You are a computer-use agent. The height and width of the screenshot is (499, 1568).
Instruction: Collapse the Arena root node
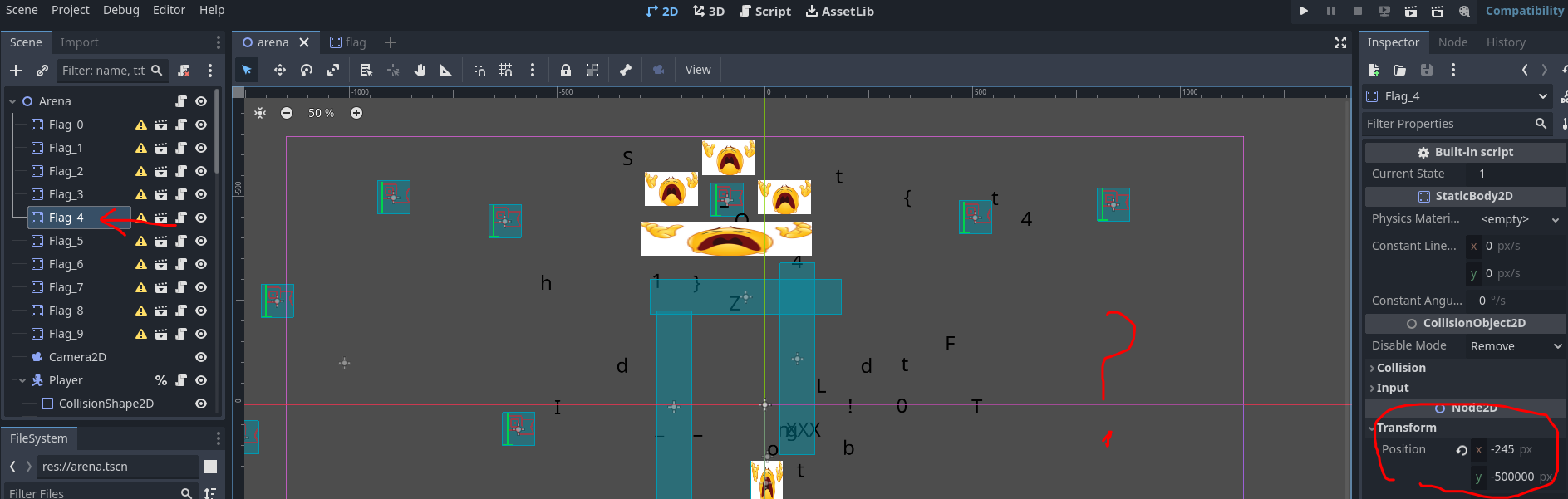coord(12,101)
